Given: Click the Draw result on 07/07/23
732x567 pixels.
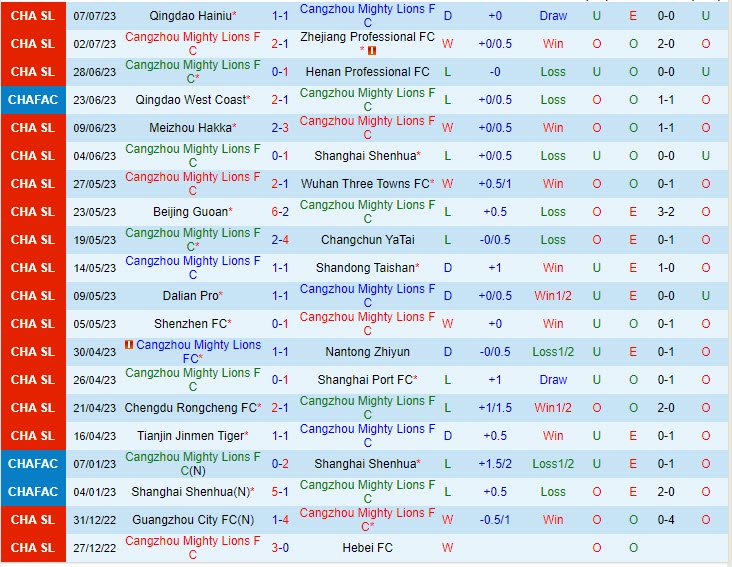Looking at the screenshot, I should pyautogui.click(x=553, y=16).
